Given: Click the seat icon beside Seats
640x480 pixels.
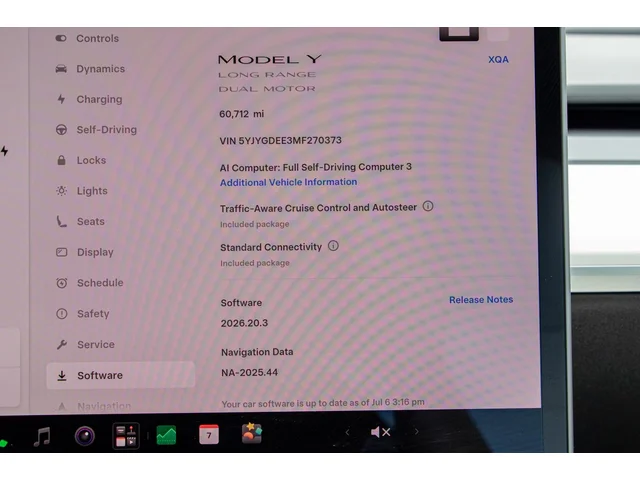Looking at the screenshot, I should point(61,221).
